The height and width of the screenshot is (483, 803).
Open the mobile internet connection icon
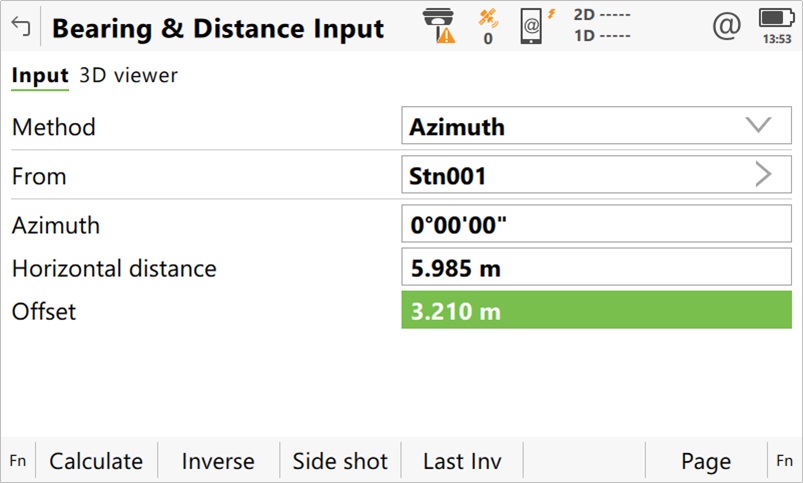click(x=537, y=26)
